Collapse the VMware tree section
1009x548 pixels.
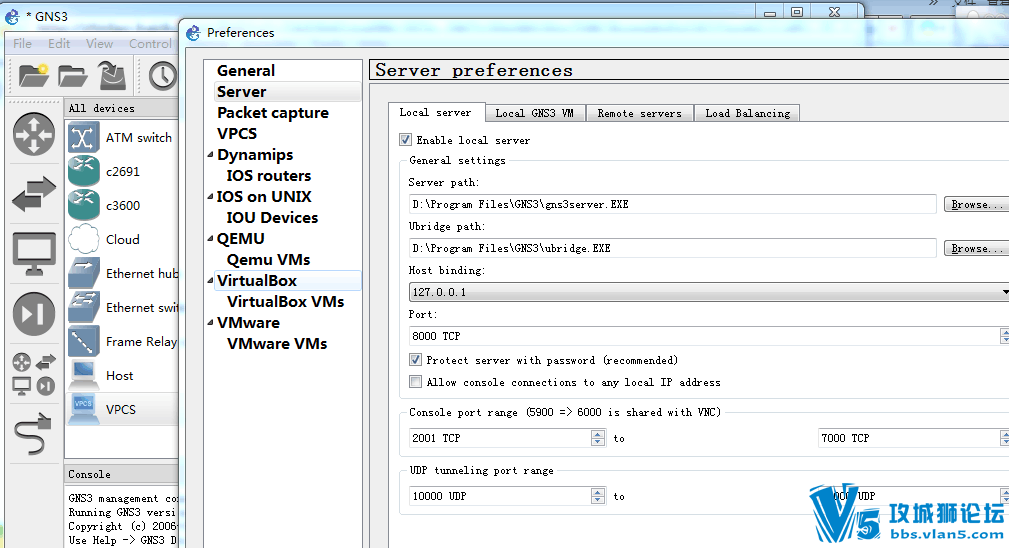pos(210,322)
